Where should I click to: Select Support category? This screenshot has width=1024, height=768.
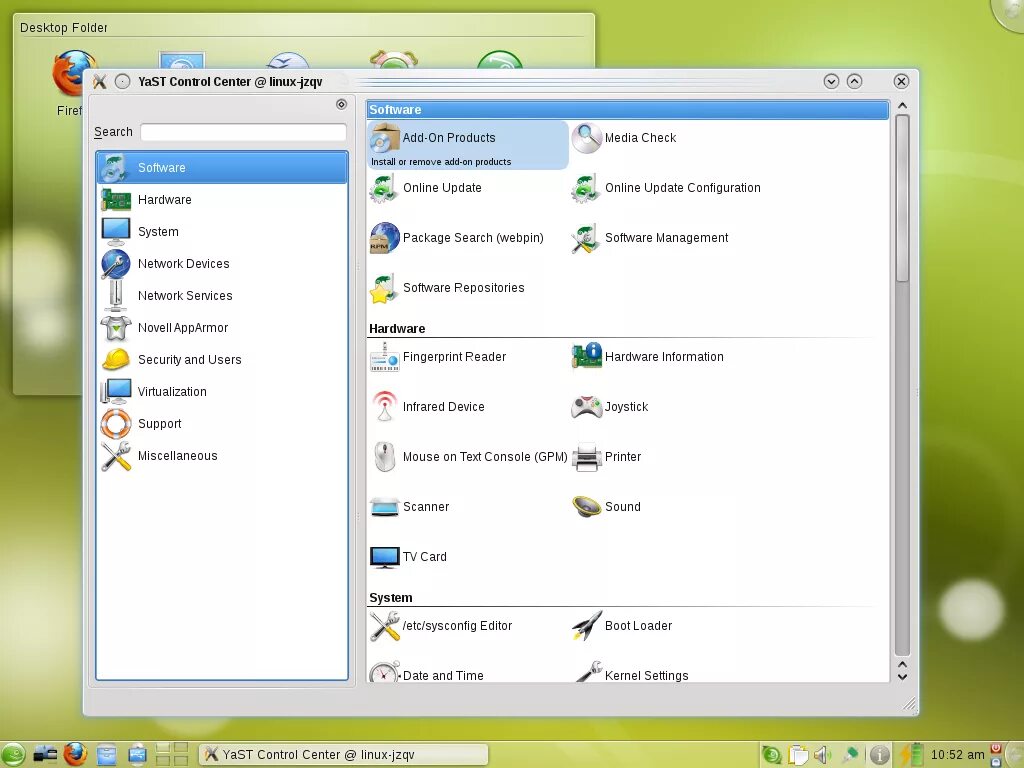pos(222,424)
